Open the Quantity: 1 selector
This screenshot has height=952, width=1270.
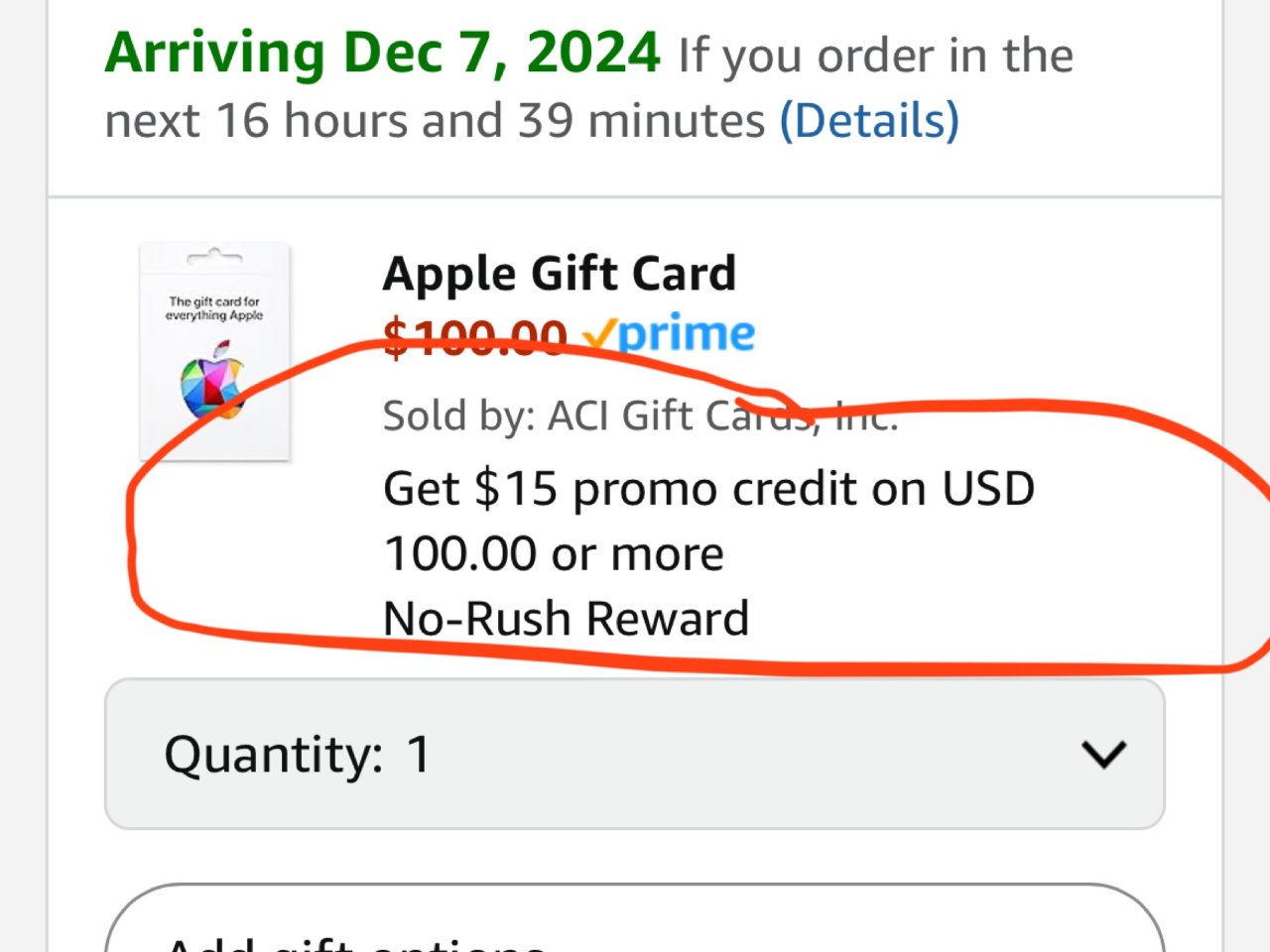click(x=634, y=755)
